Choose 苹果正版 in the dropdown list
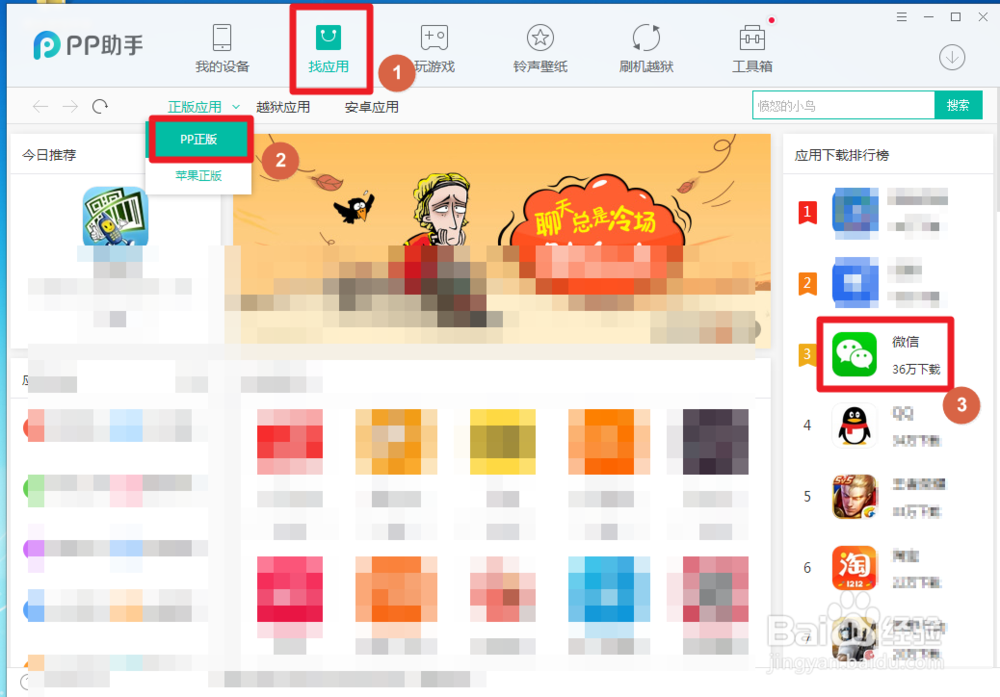1000x697 pixels. pos(198,176)
